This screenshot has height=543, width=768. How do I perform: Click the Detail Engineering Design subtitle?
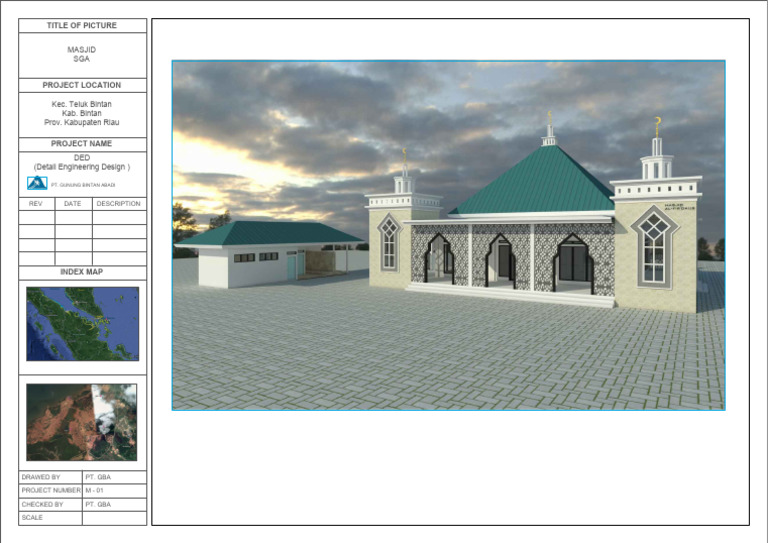(x=82, y=167)
